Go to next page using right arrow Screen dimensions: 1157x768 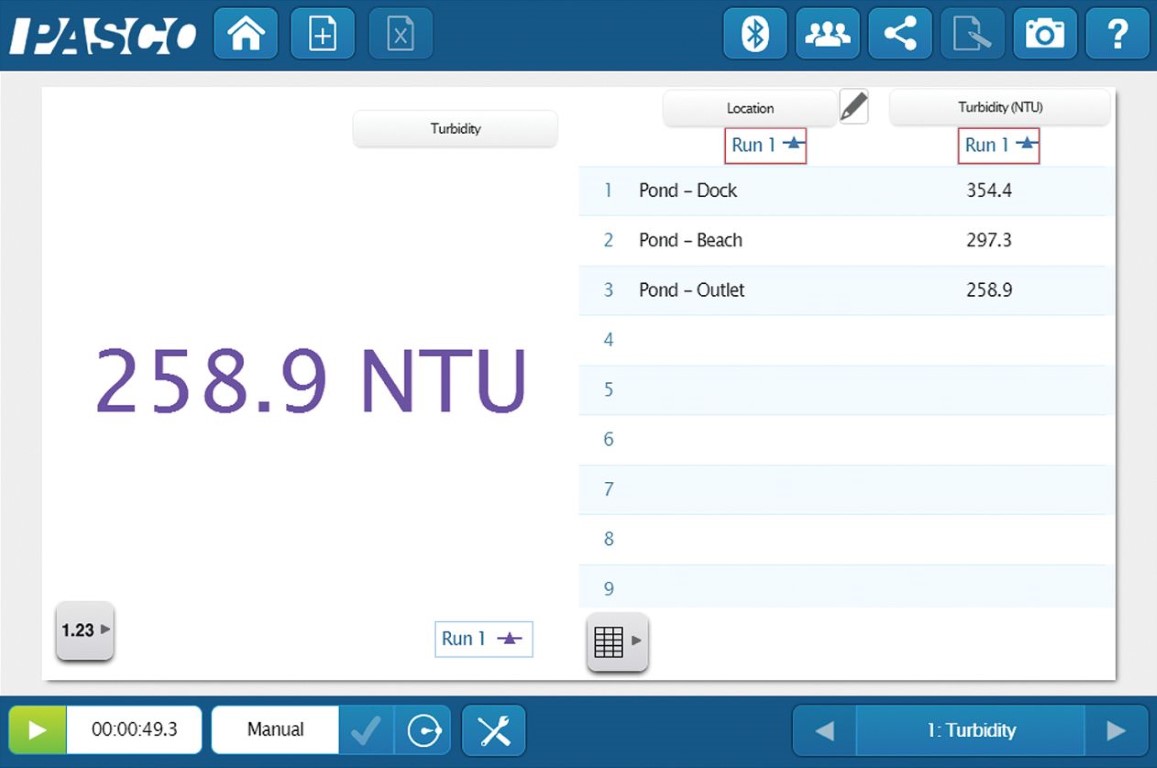(x=1116, y=731)
